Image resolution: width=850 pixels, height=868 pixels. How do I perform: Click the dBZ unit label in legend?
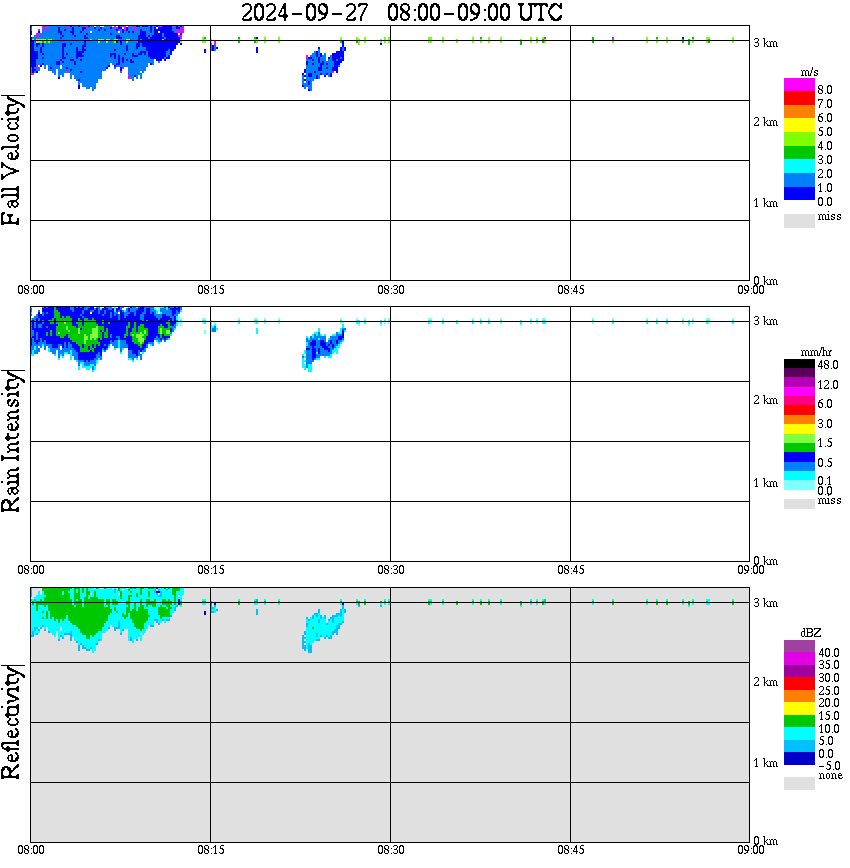click(x=810, y=633)
